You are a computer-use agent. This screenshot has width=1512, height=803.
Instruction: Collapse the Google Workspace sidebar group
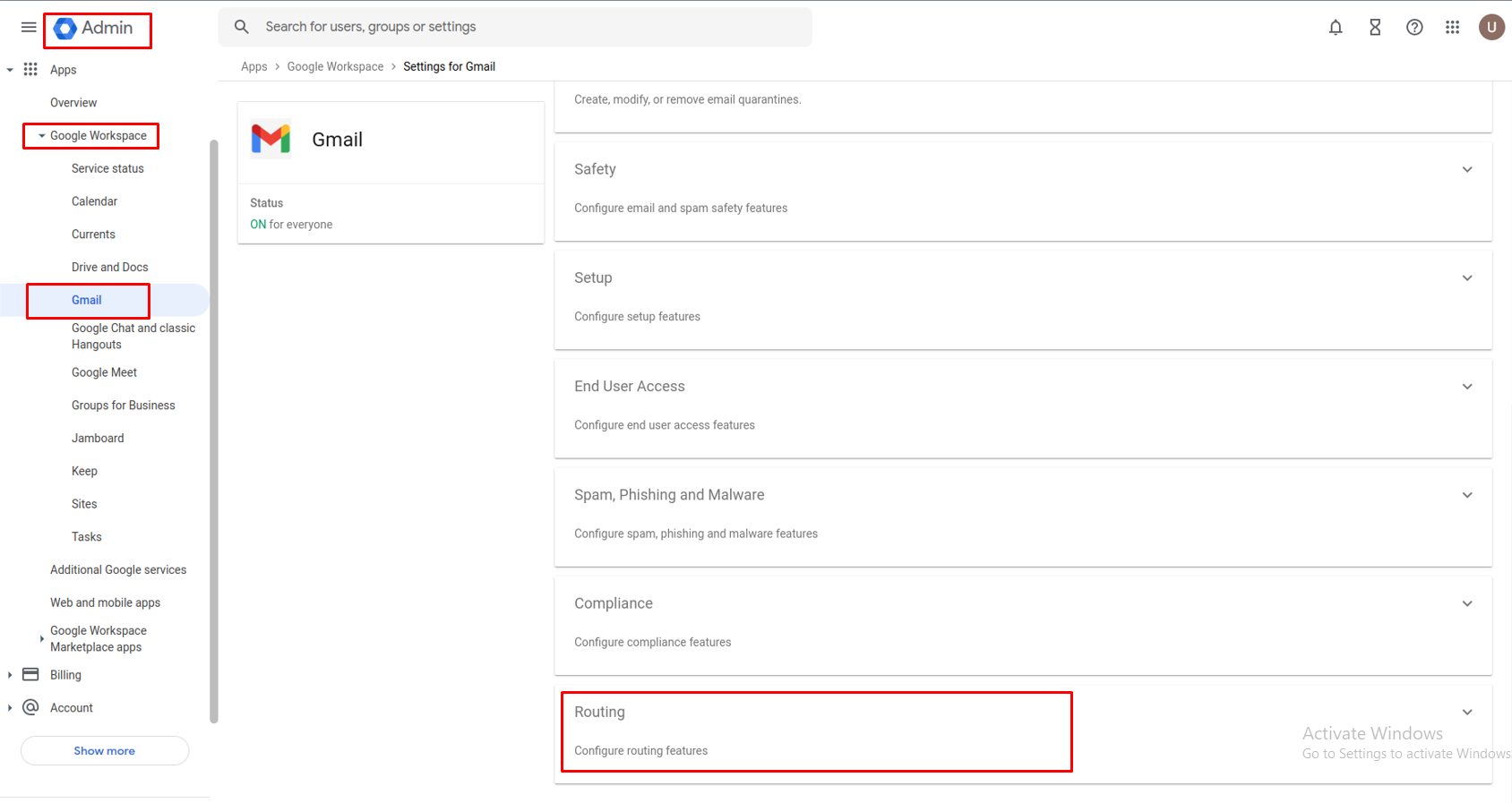click(x=41, y=136)
